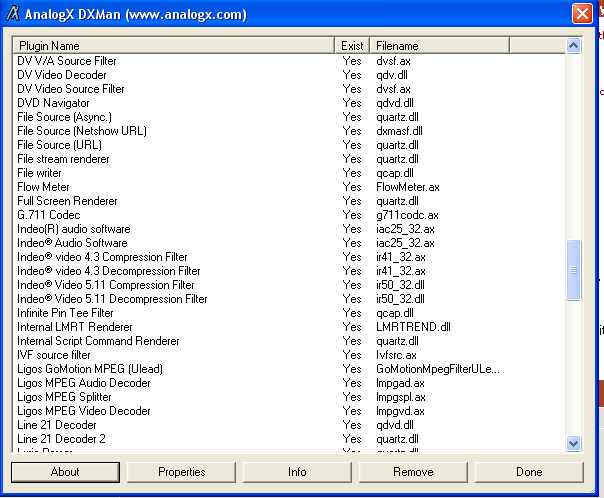Select Ligos MPEG Audio Decoder plugin

tap(289, 383)
